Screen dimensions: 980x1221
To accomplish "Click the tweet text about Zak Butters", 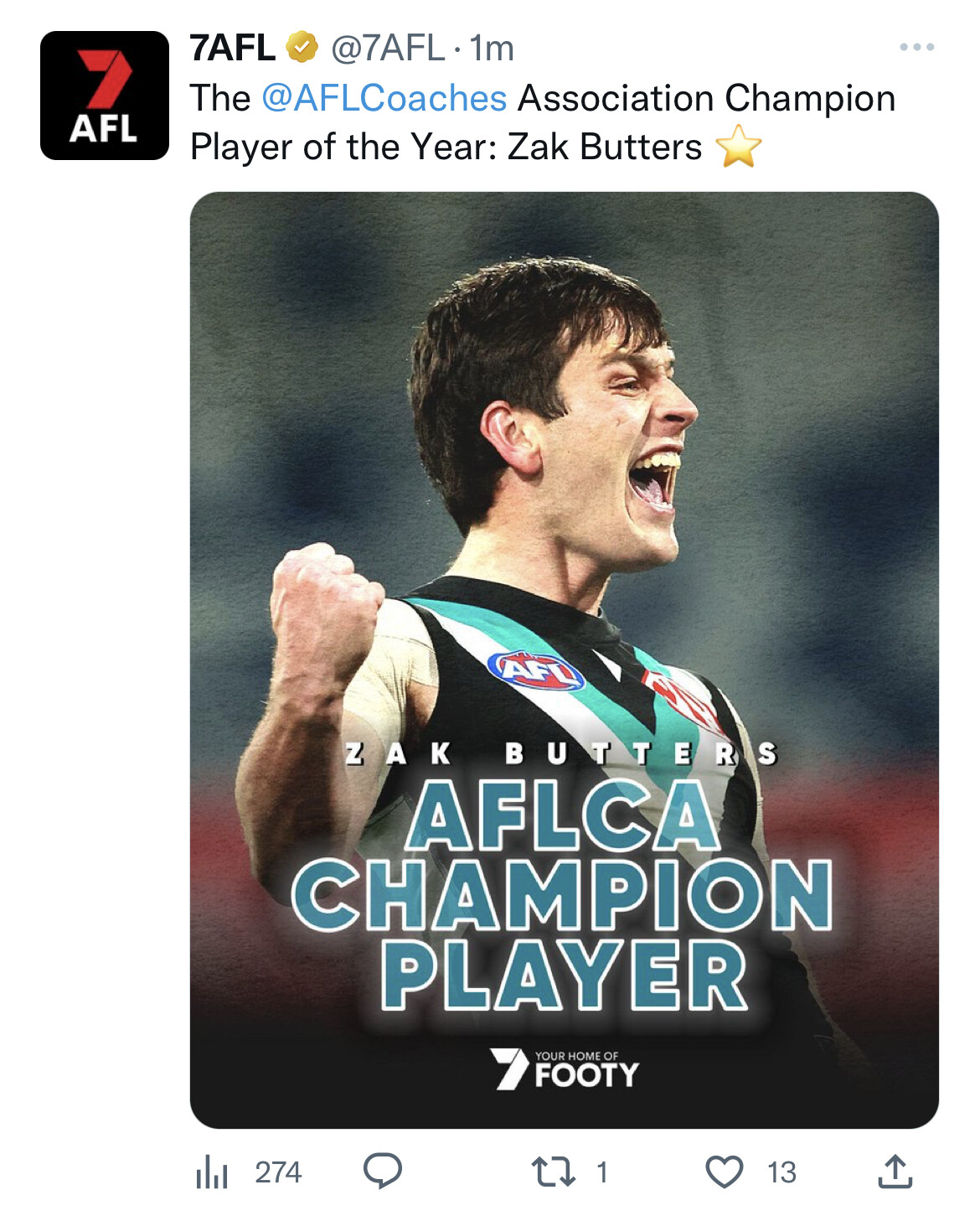I will [543, 122].
